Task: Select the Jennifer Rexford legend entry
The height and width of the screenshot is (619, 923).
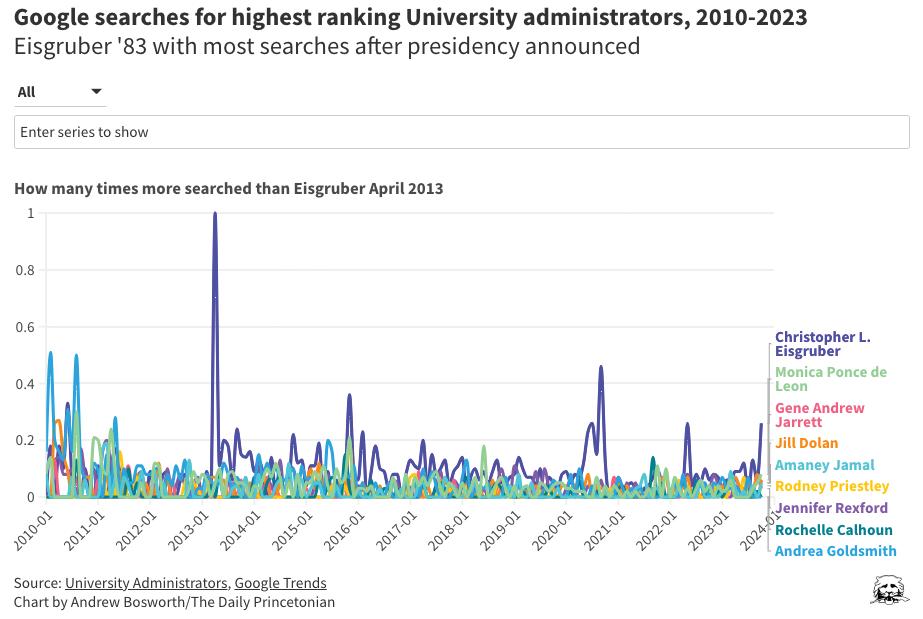Action: (x=831, y=508)
